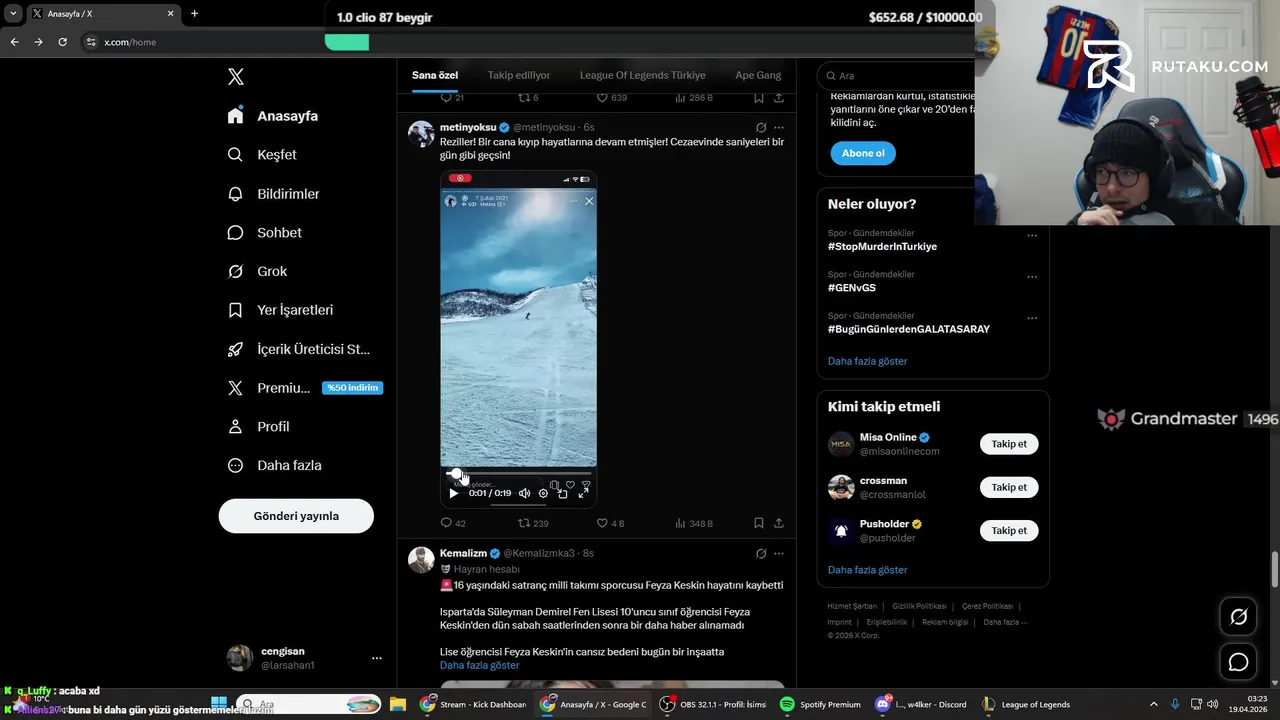Like metinyoksu post (4 B)
The width and height of the screenshot is (1280, 720).
coord(610,523)
